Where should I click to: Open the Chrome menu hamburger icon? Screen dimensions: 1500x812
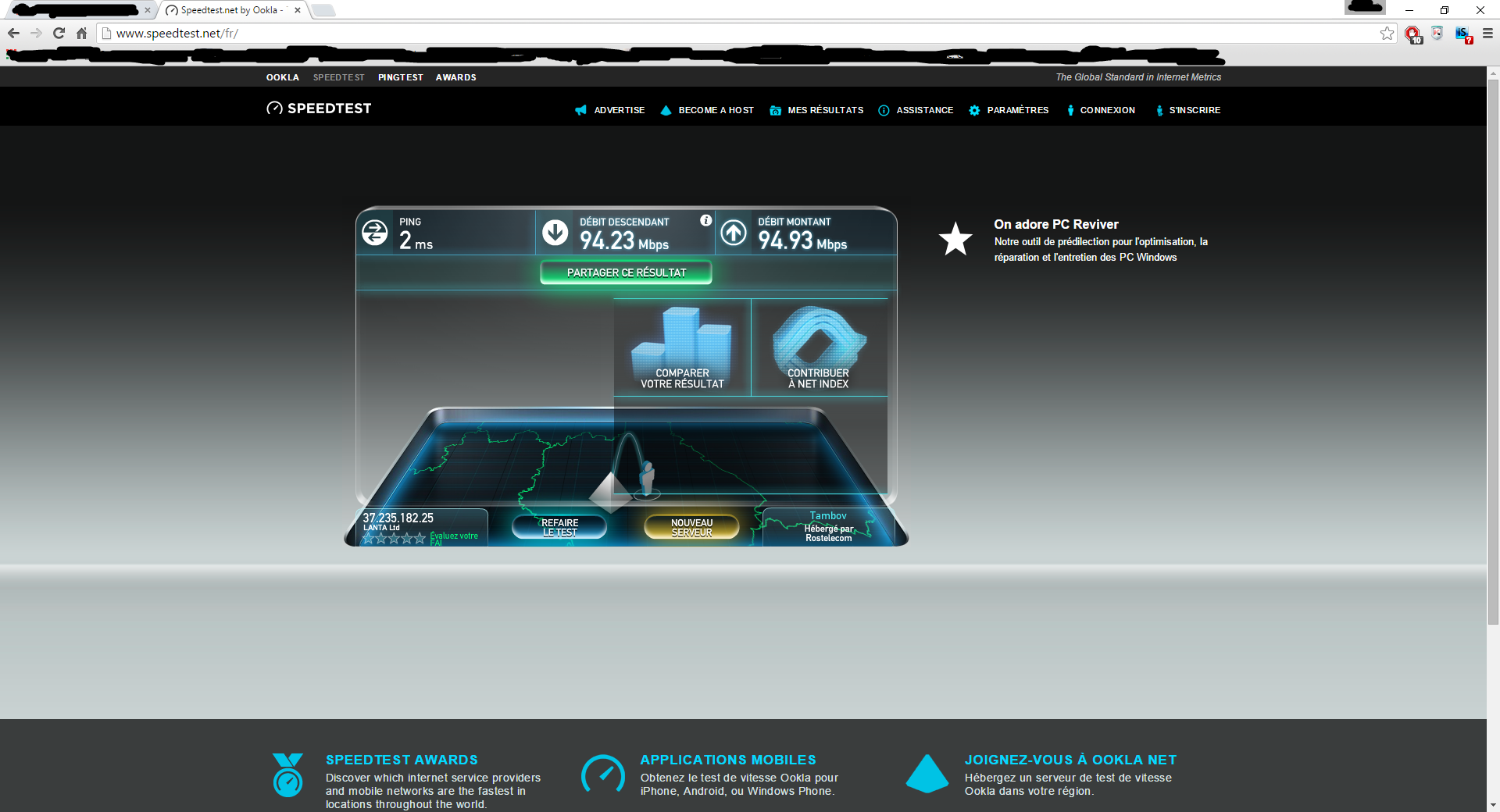coord(1487,33)
